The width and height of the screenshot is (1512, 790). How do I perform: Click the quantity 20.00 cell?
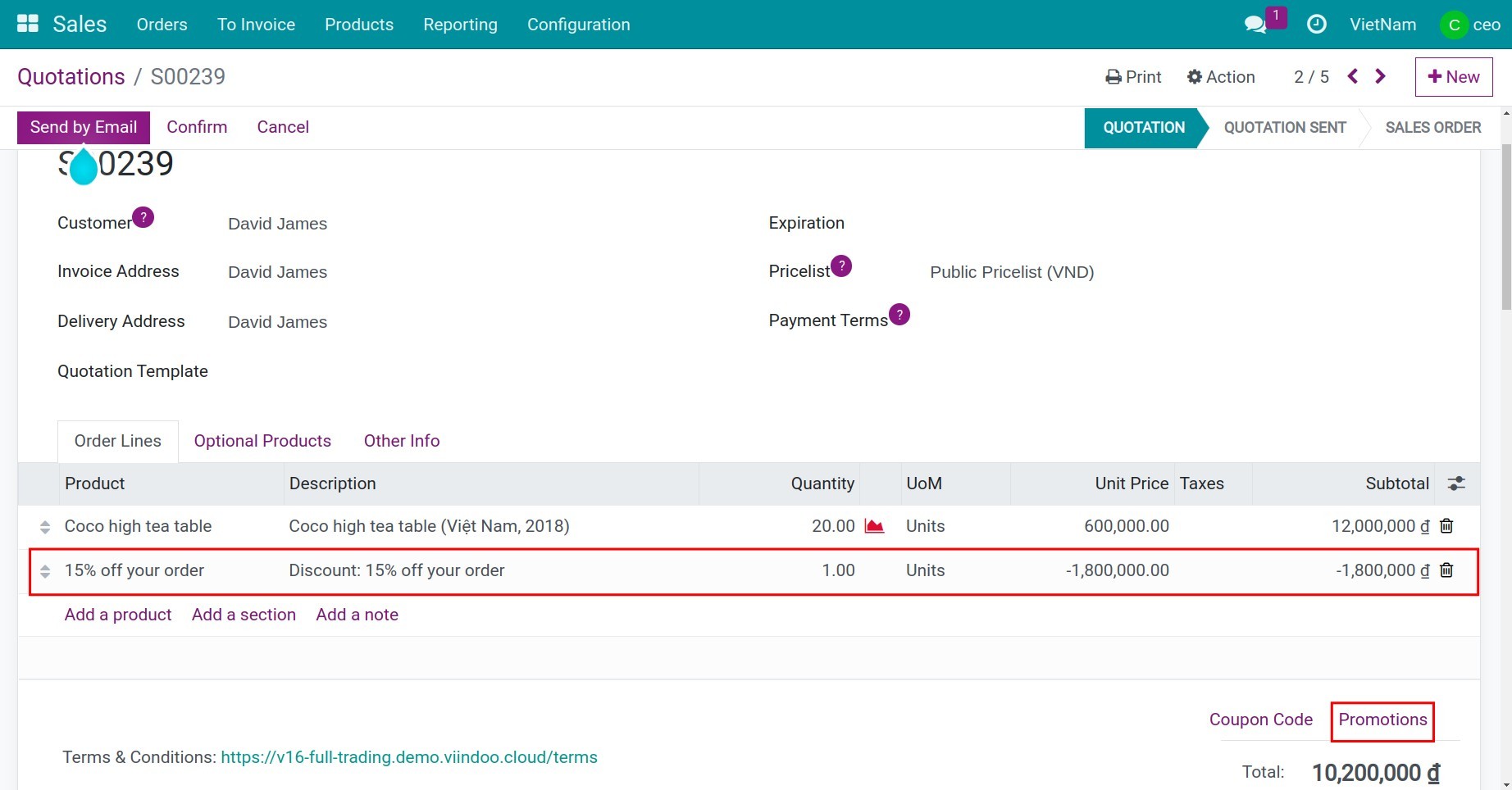point(833,526)
